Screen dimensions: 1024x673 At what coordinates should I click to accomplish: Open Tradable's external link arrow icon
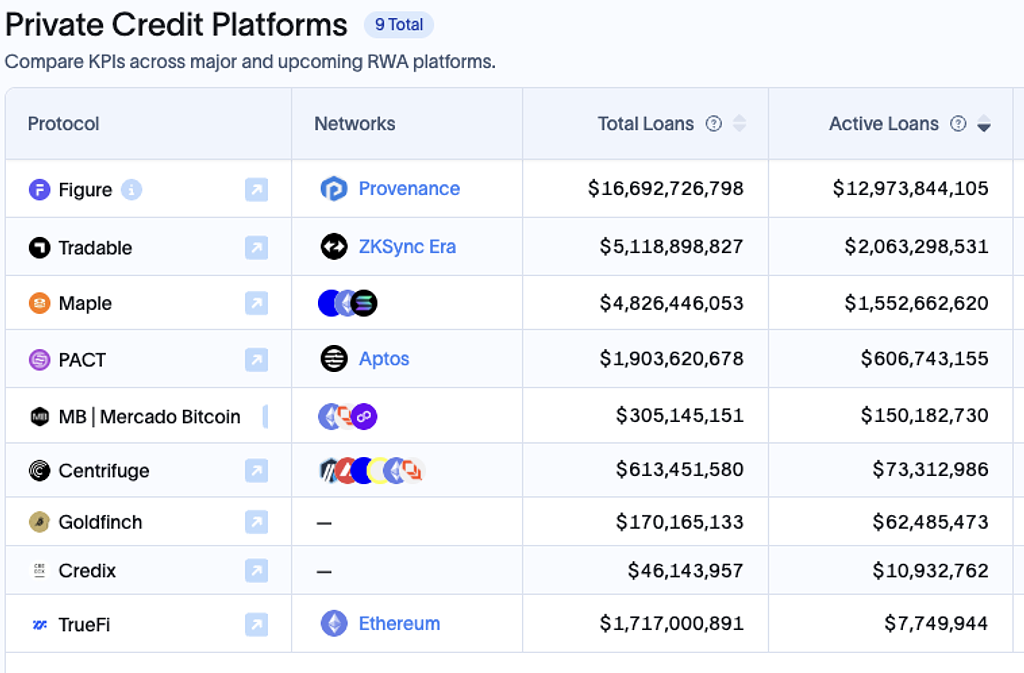coord(256,248)
